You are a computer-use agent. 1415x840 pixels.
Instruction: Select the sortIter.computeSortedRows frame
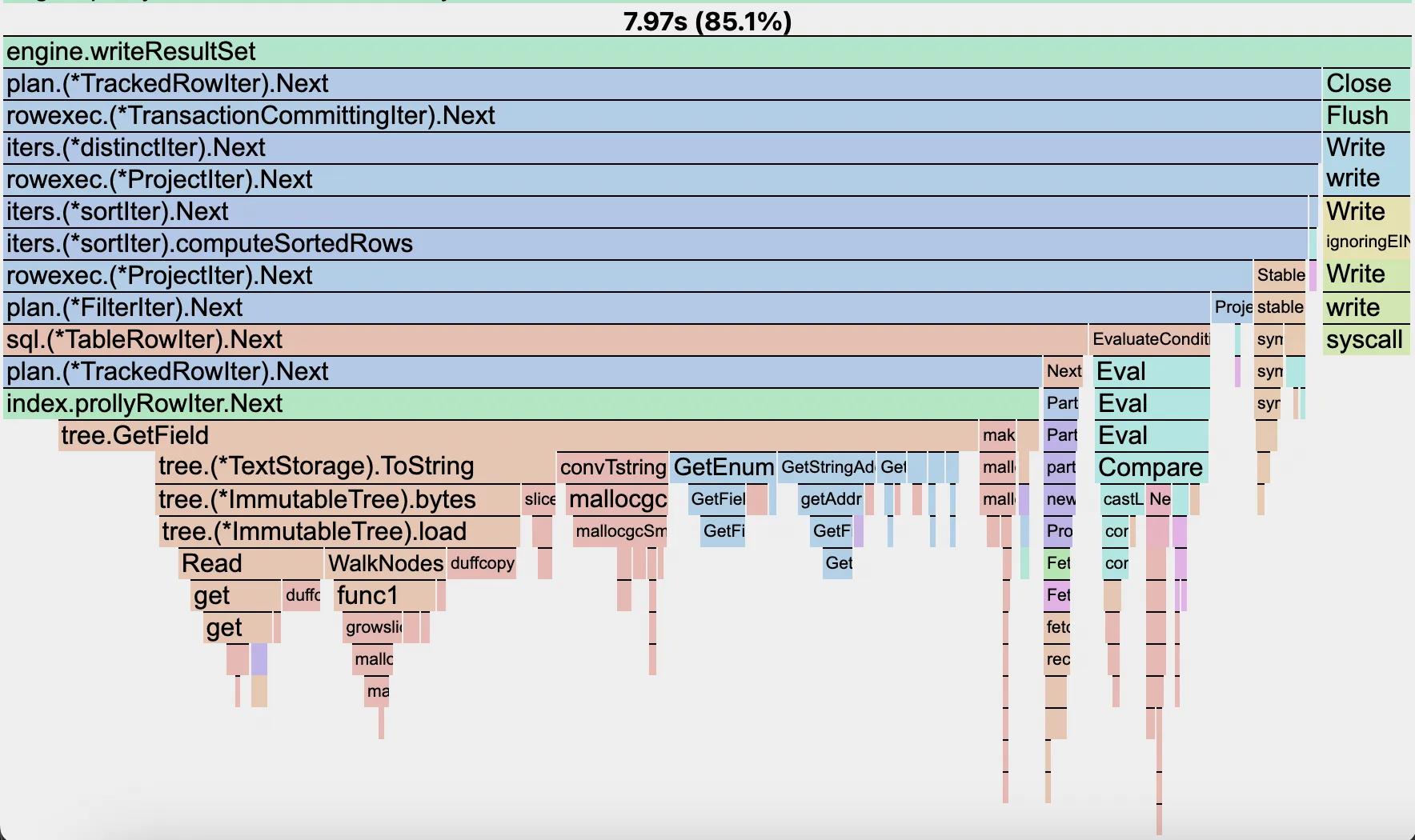[x=655, y=244]
